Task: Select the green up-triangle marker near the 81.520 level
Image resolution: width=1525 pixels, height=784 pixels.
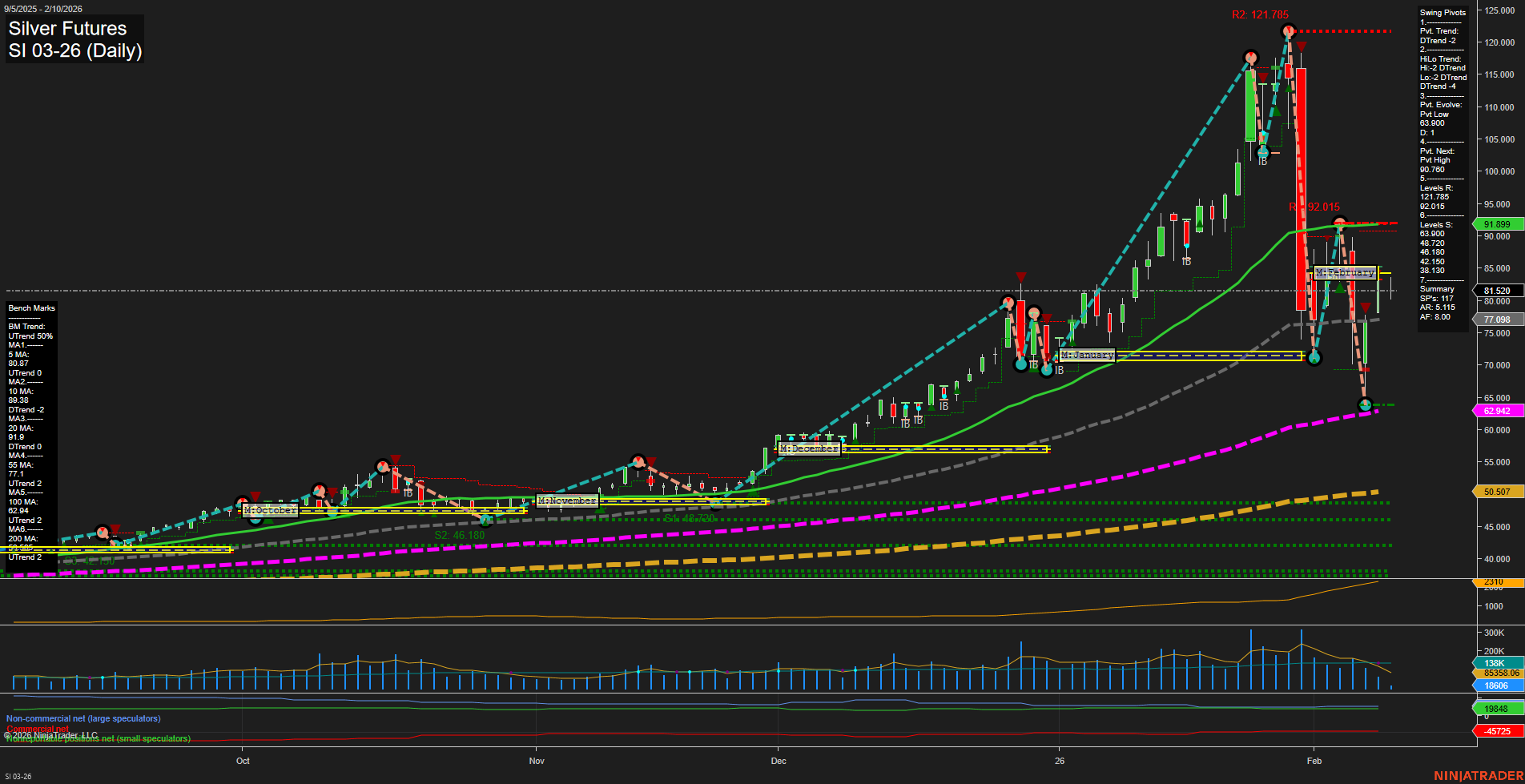Action: coord(1340,288)
